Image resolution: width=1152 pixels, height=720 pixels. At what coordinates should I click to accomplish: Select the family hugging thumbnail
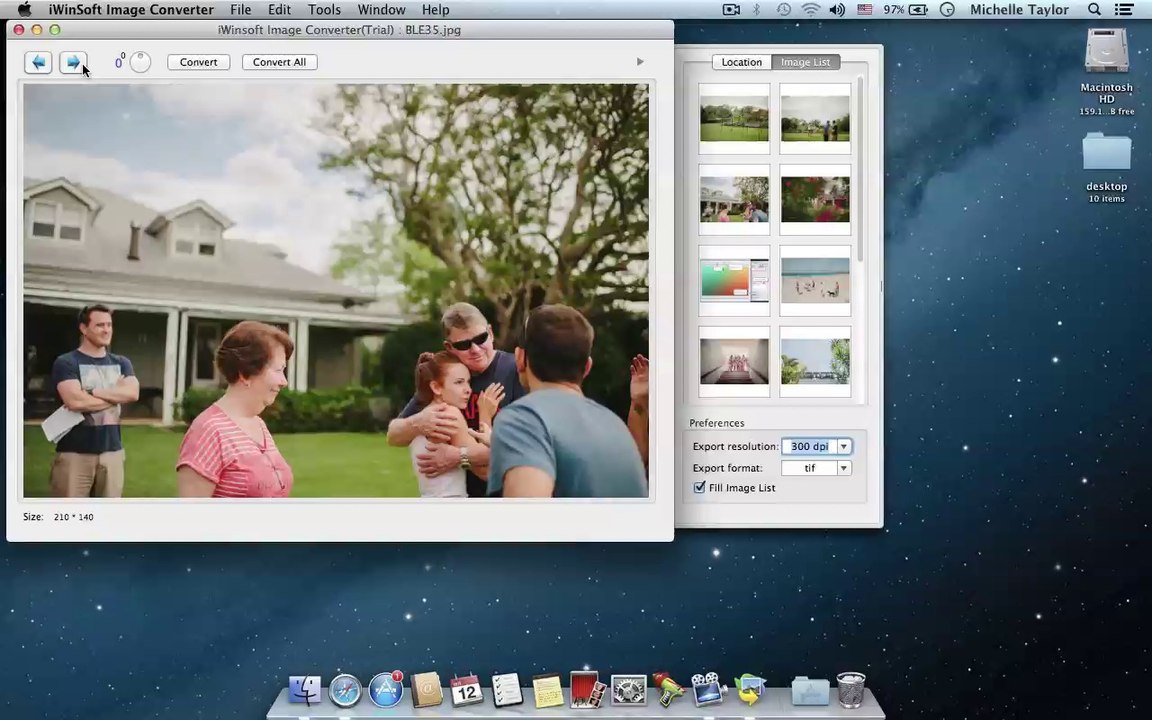coord(734,199)
